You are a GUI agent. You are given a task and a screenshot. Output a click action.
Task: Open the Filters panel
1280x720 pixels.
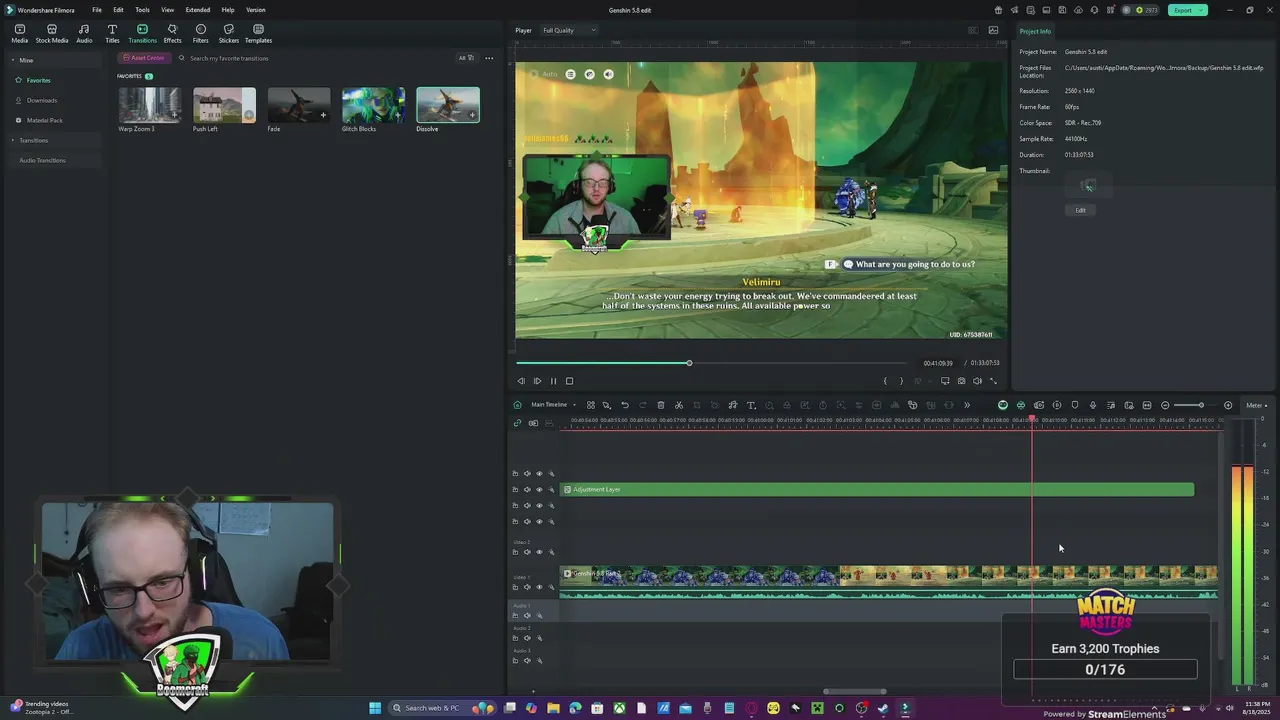click(200, 33)
